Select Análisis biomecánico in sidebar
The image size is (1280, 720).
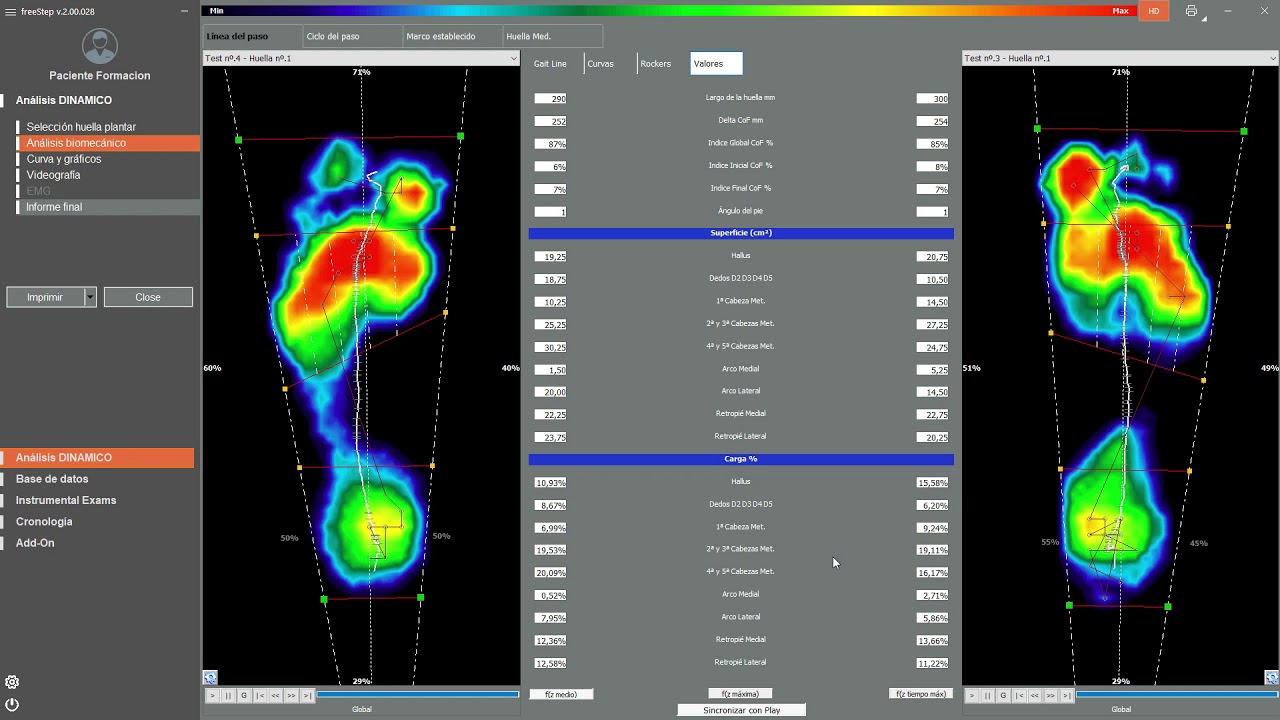[x=107, y=143]
